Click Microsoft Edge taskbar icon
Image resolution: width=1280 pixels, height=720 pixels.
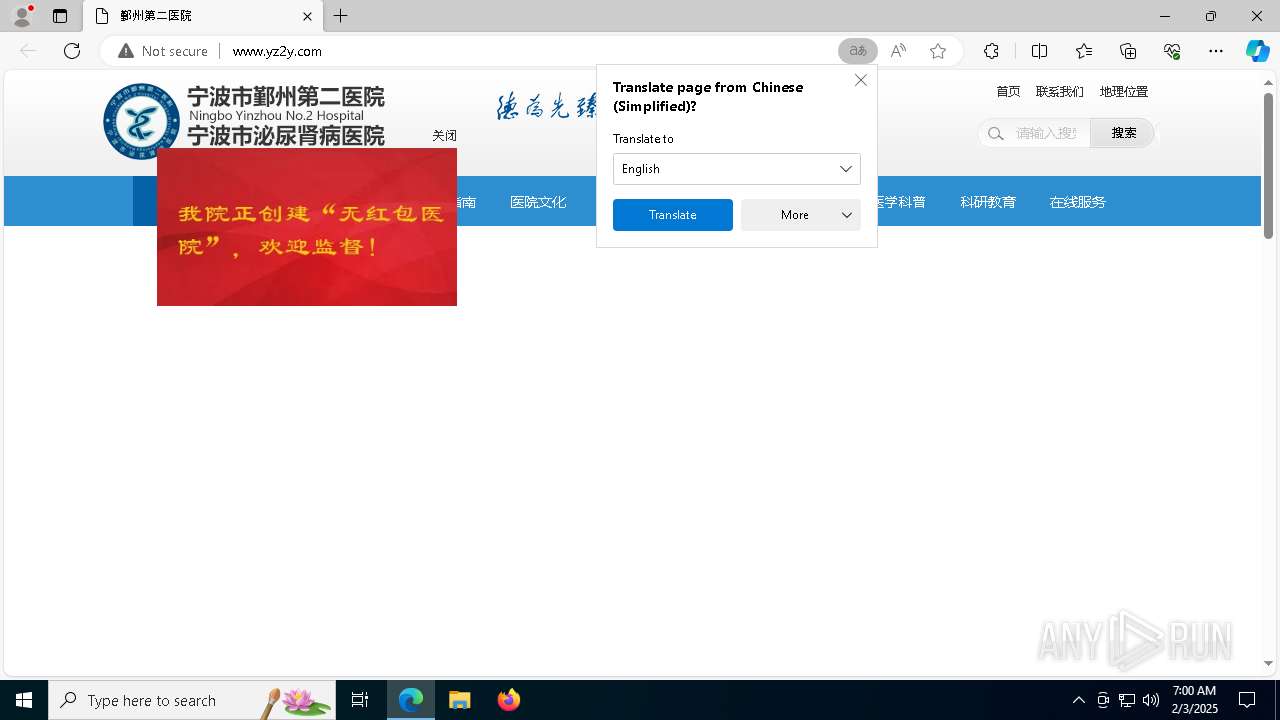(x=411, y=700)
